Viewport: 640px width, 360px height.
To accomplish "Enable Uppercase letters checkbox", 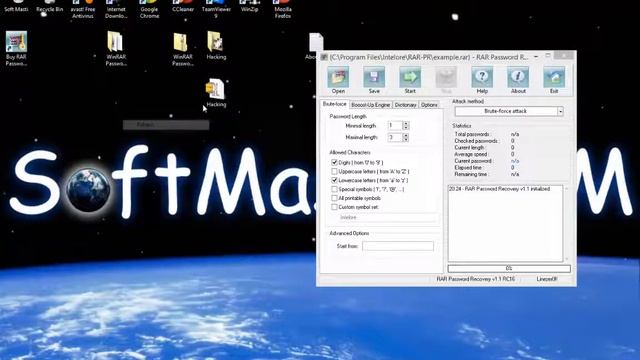I will pyautogui.click(x=334, y=171).
